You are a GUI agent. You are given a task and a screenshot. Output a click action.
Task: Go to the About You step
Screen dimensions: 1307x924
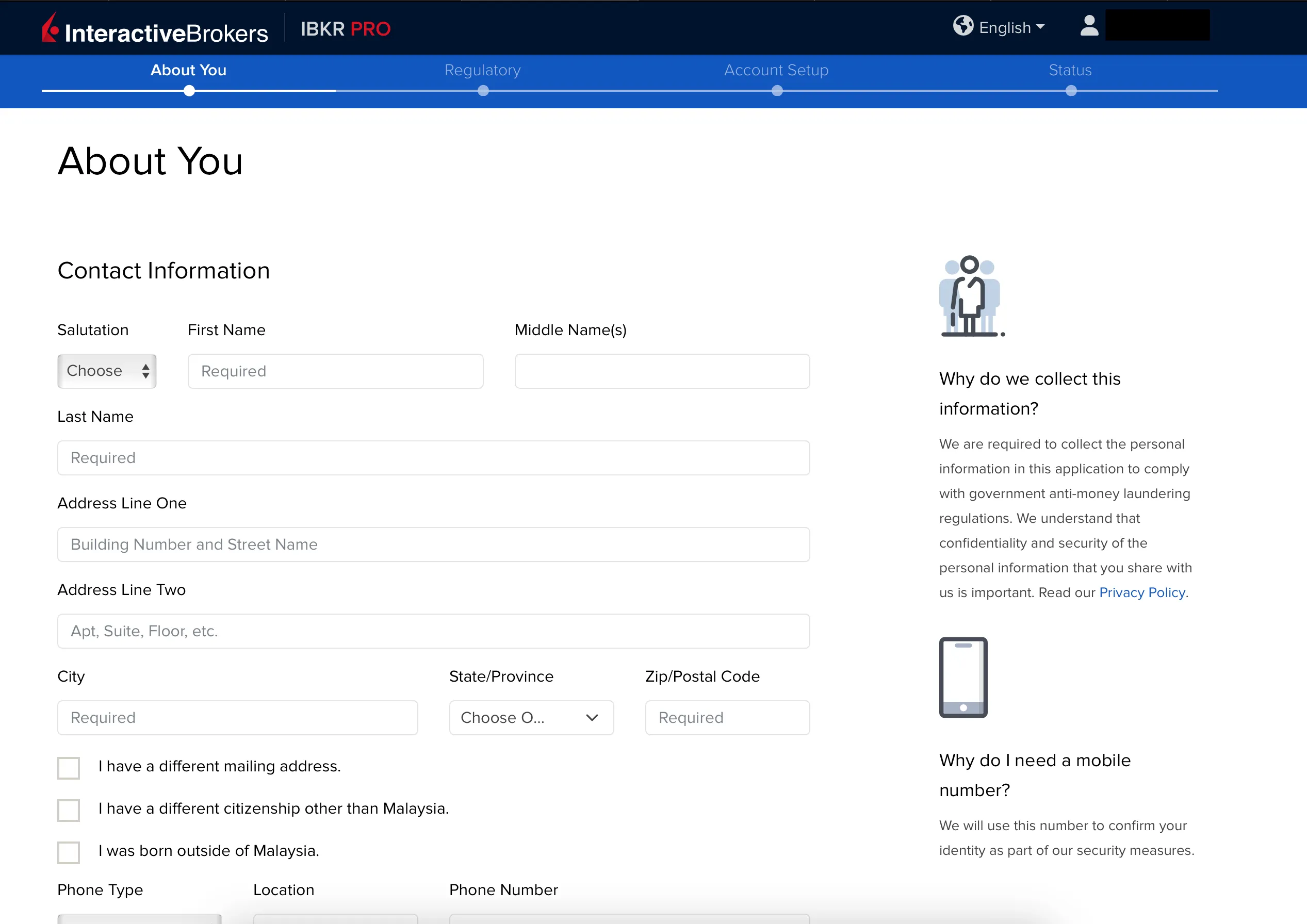coord(188,70)
